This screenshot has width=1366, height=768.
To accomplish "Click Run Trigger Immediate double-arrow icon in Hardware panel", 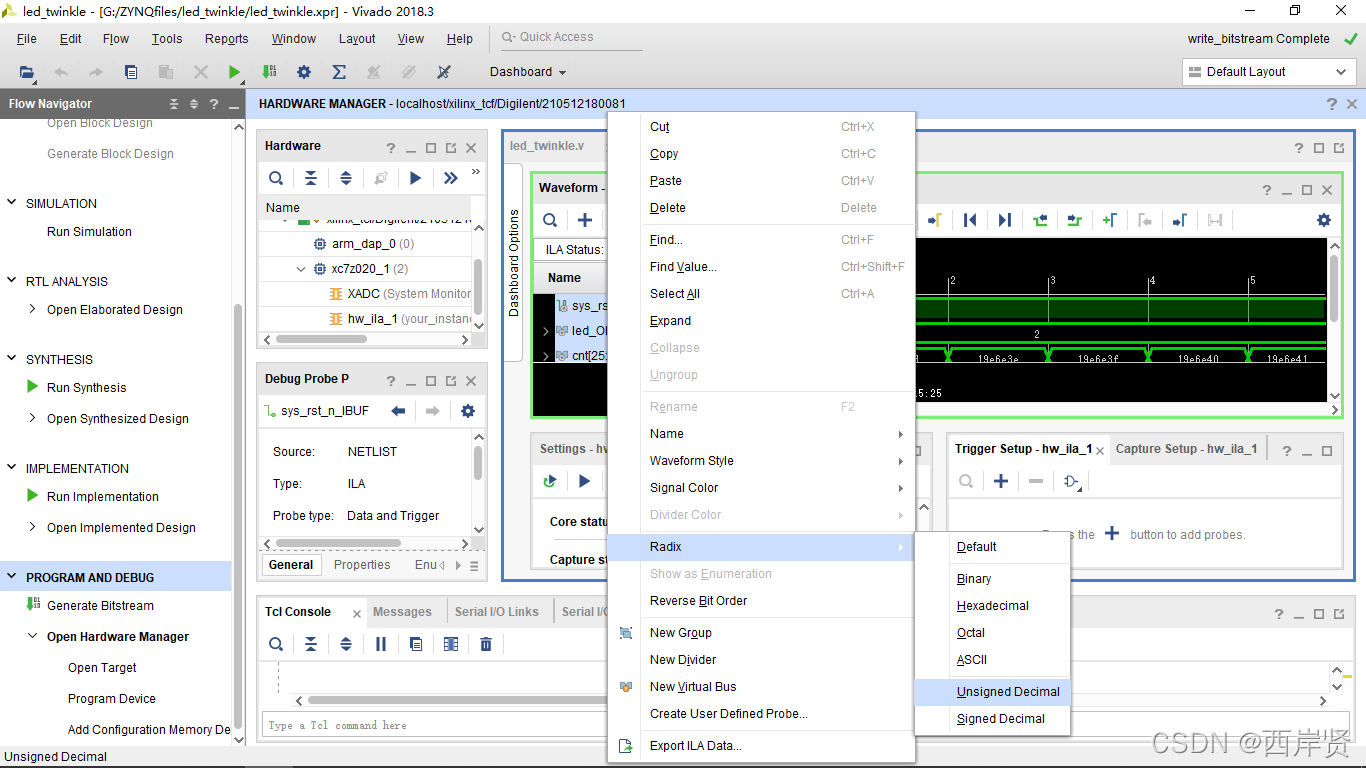I will (x=450, y=178).
